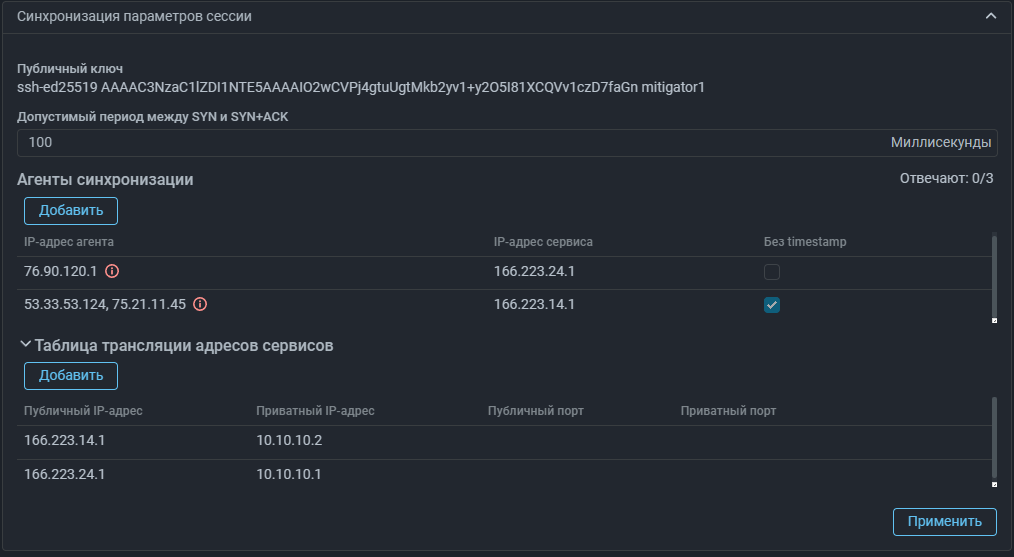Collapse "Таблица трансляции адресов сервисов" section

[x=26, y=345]
